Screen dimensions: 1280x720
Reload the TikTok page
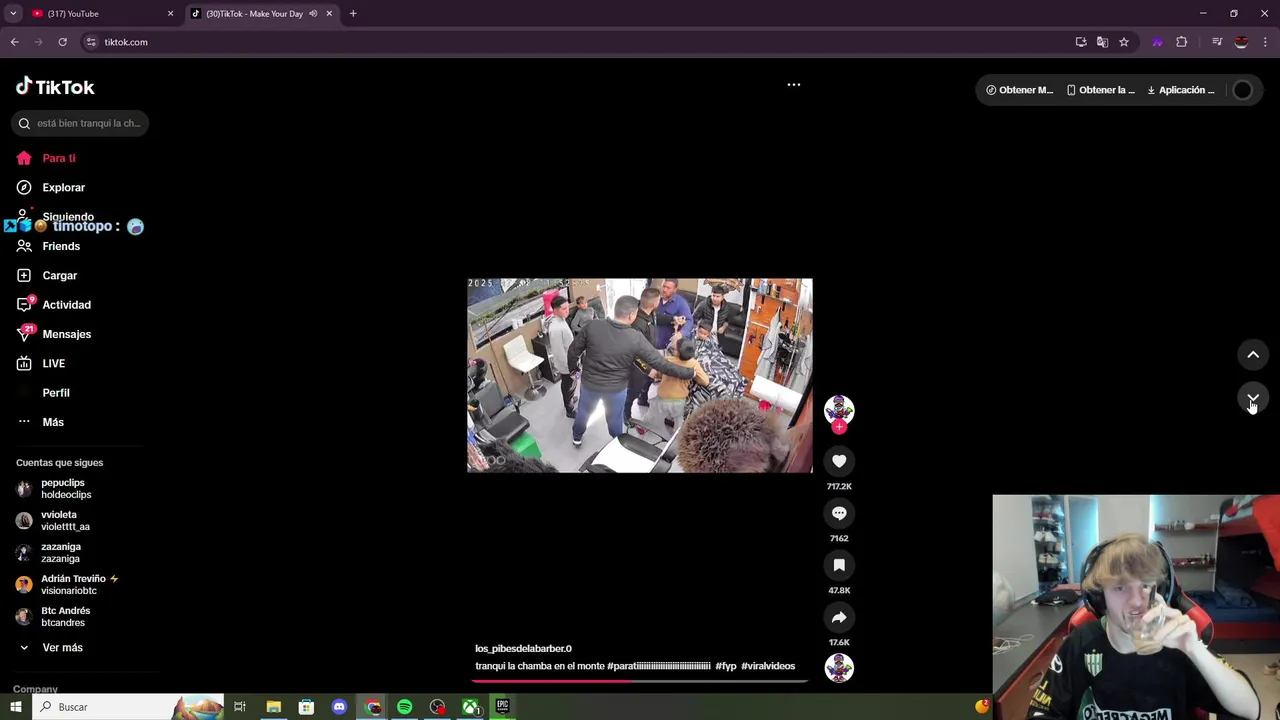[x=62, y=42]
